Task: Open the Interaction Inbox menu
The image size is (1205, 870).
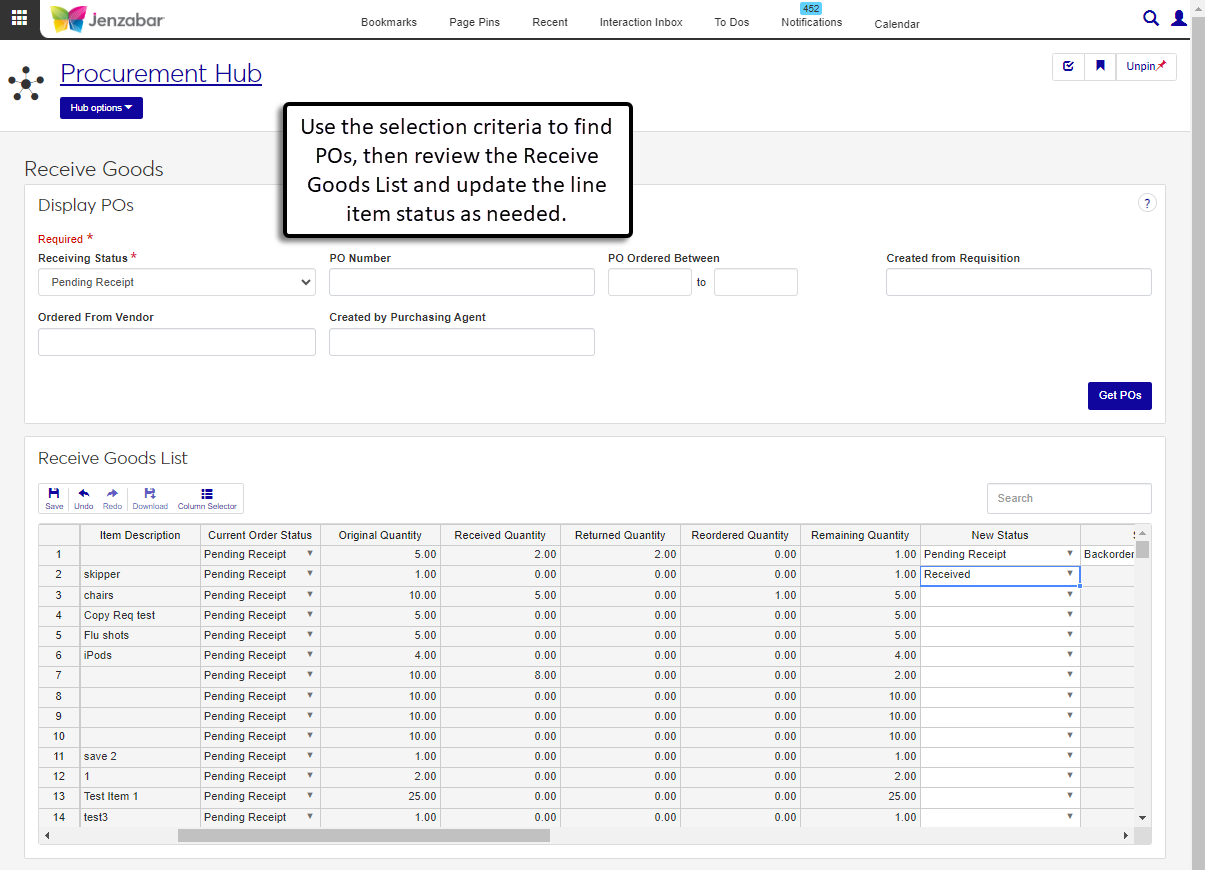Action: coord(641,22)
